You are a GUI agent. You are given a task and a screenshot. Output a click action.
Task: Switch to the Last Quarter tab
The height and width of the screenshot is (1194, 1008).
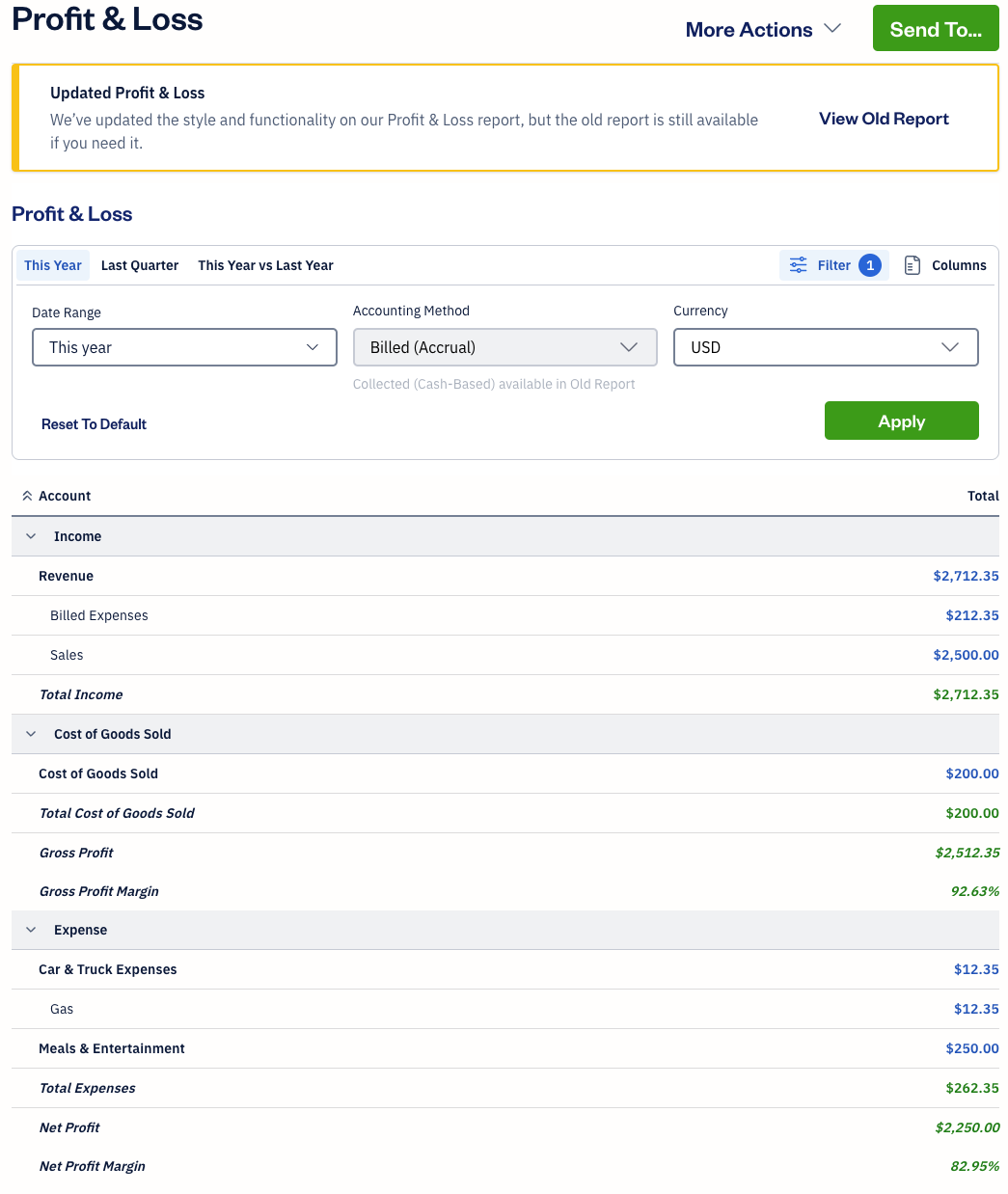click(x=140, y=265)
